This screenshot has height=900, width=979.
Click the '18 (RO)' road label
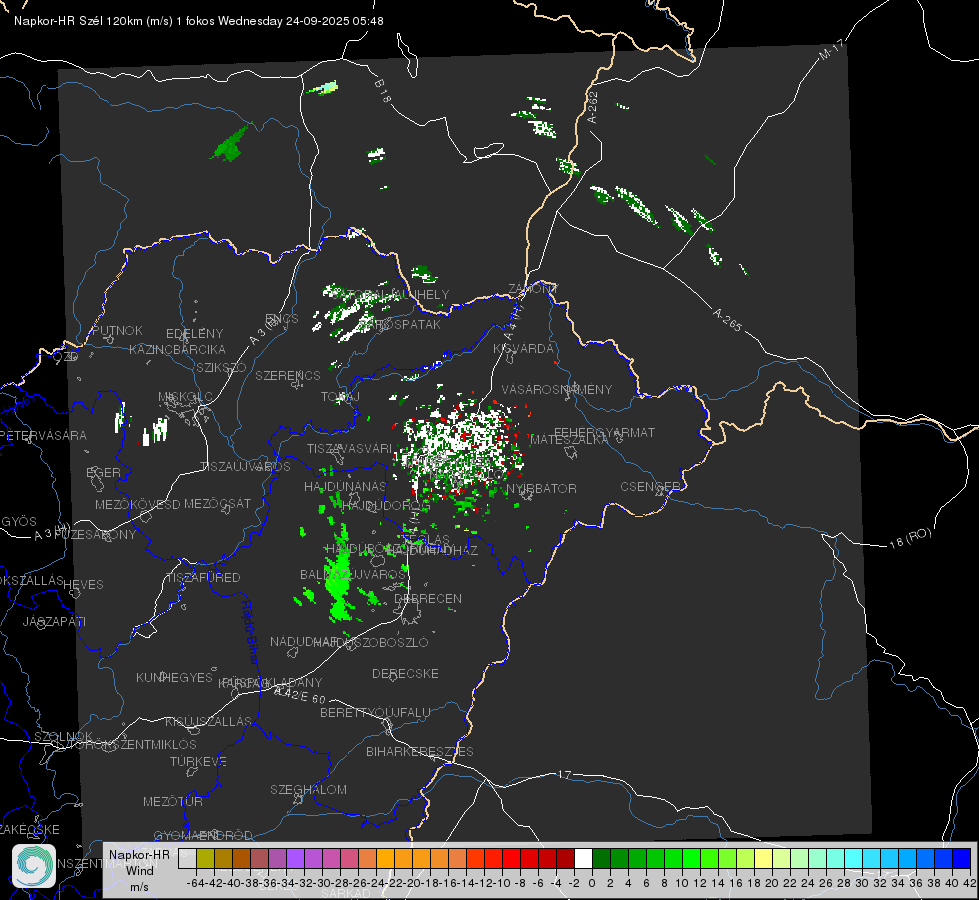(910, 538)
